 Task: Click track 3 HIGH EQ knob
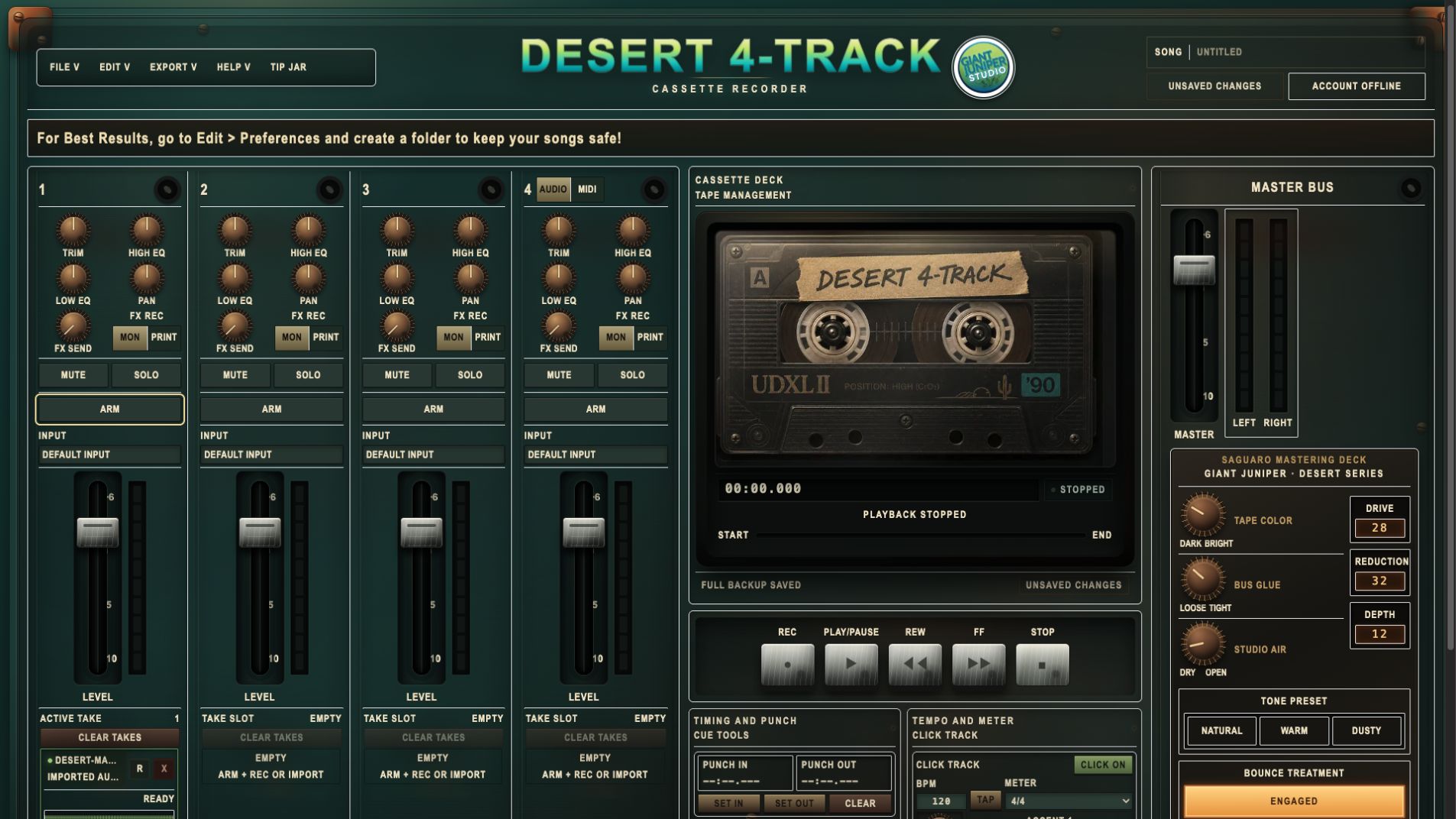click(x=470, y=230)
